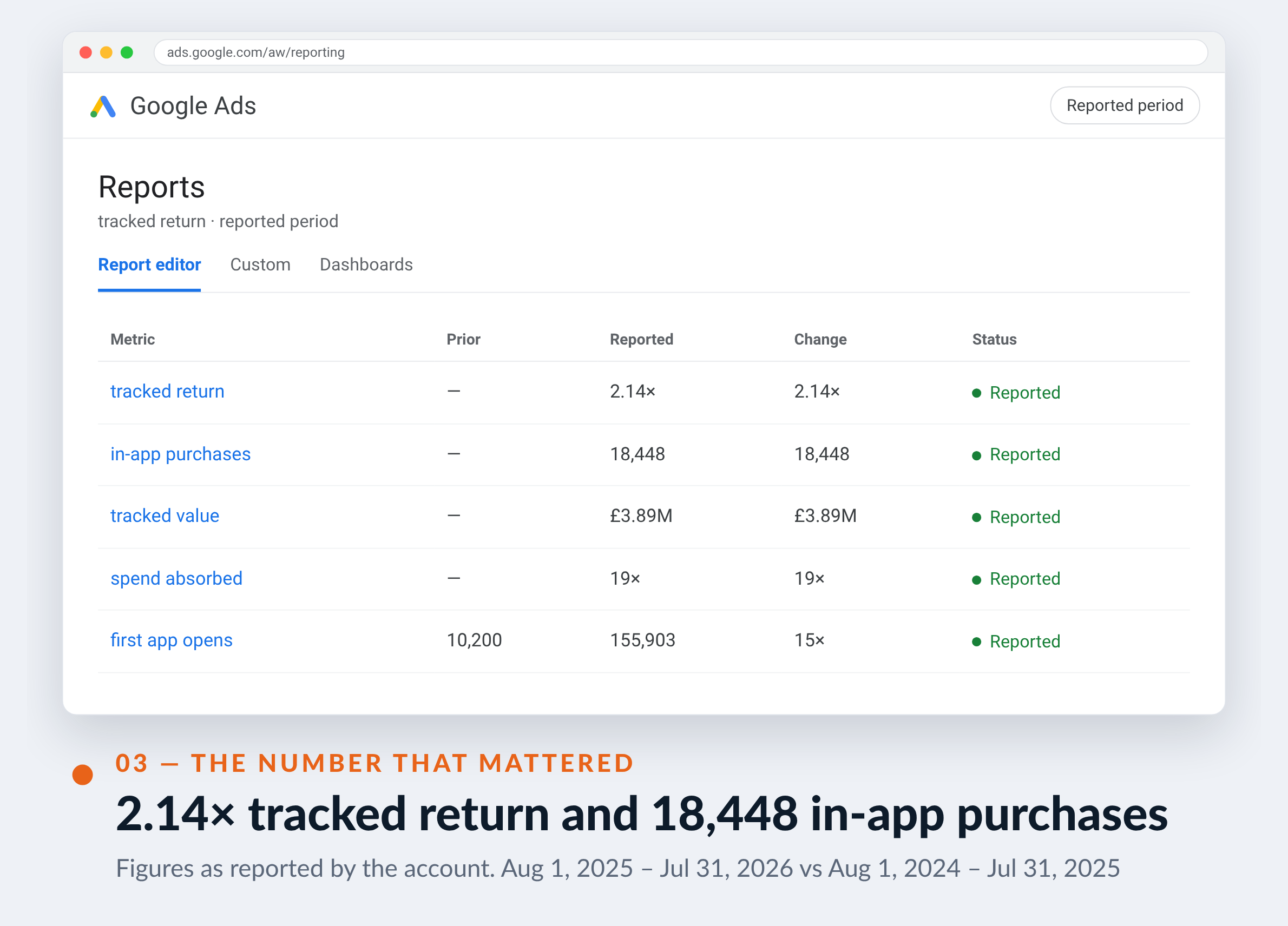Click the Change value £3.89M for tracked value

pyautogui.click(x=825, y=515)
